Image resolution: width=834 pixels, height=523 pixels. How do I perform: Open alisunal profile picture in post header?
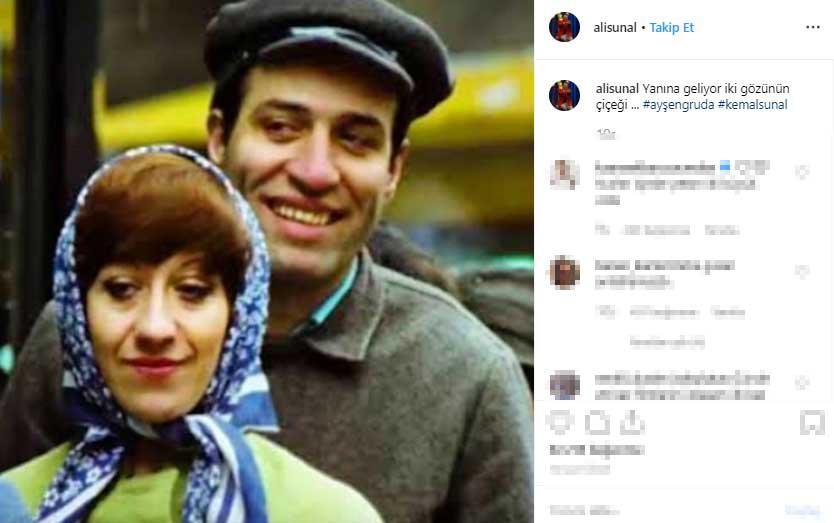coord(564,27)
